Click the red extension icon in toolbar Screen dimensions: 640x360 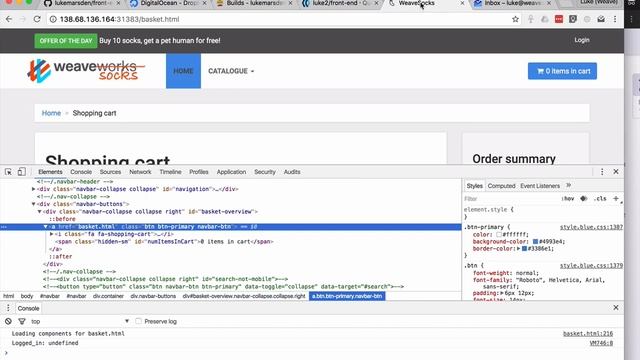(x=559, y=19)
